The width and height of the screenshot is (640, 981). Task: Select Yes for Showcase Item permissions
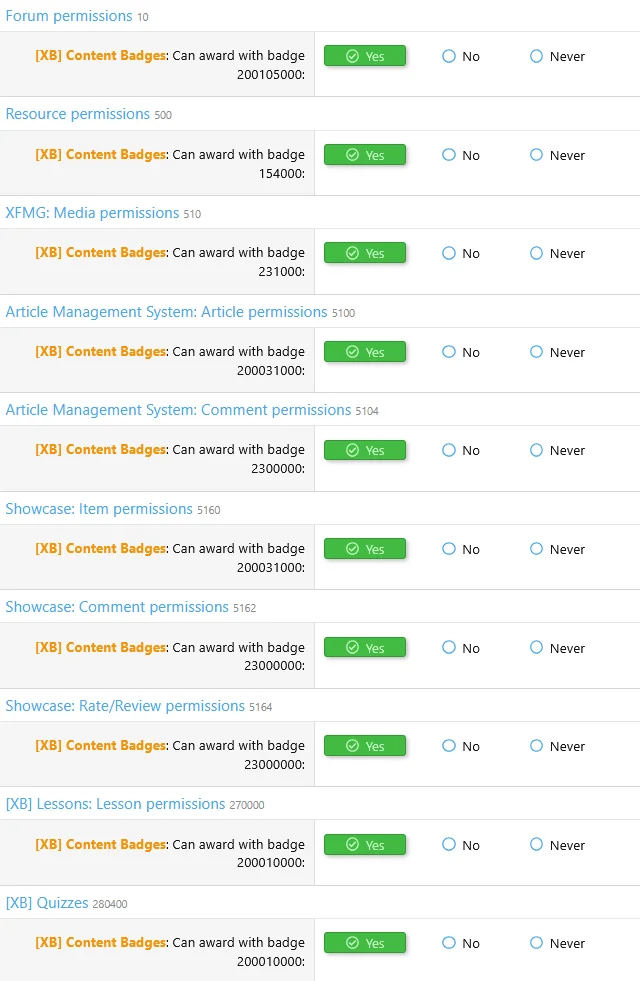click(365, 549)
